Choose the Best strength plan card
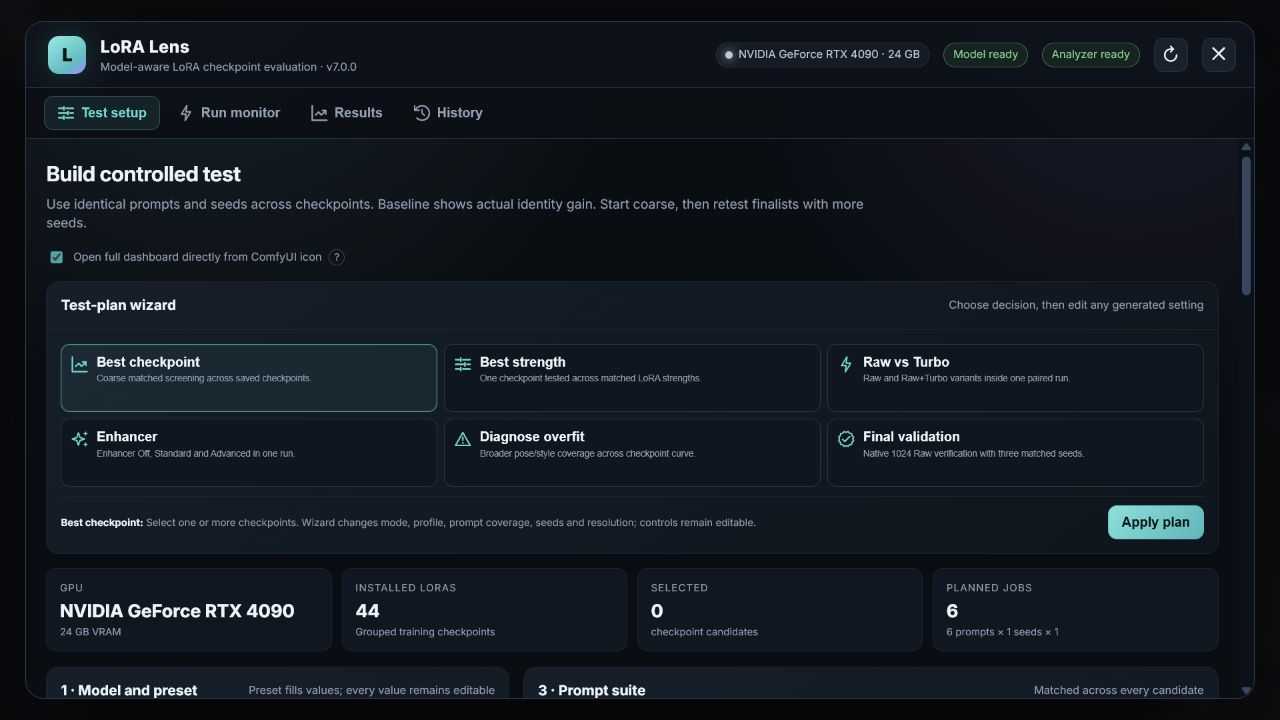The width and height of the screenshot is (1280, 720). pos(632,378)
